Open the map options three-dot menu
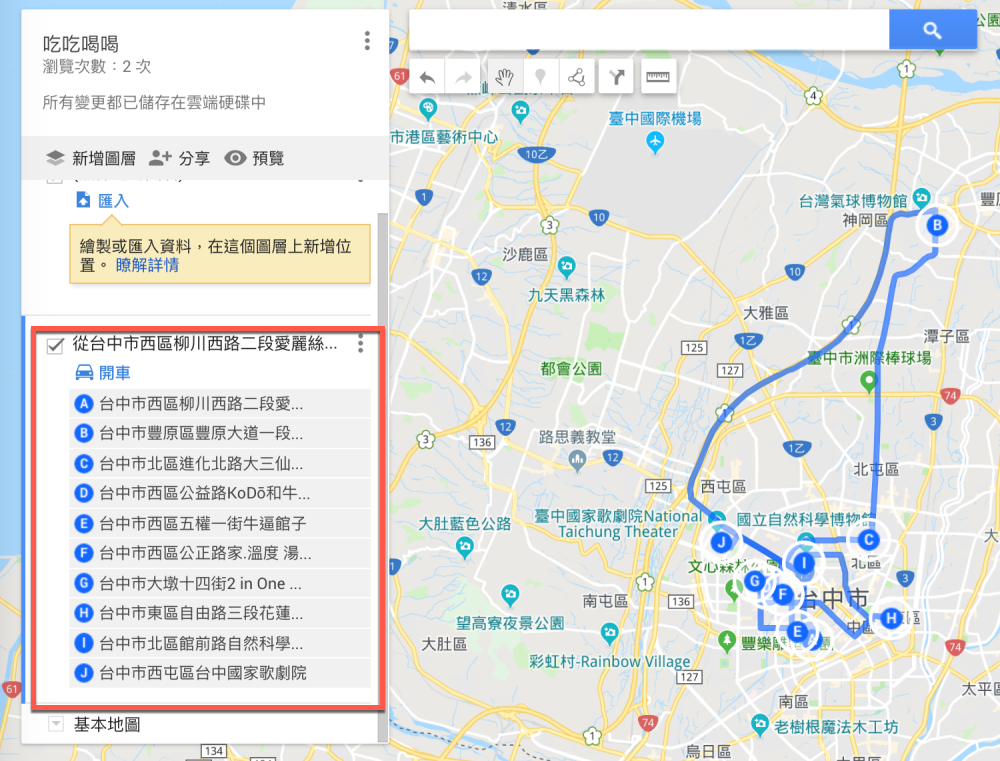Viewport: 1000px width, 761px height. coord(367,41)
